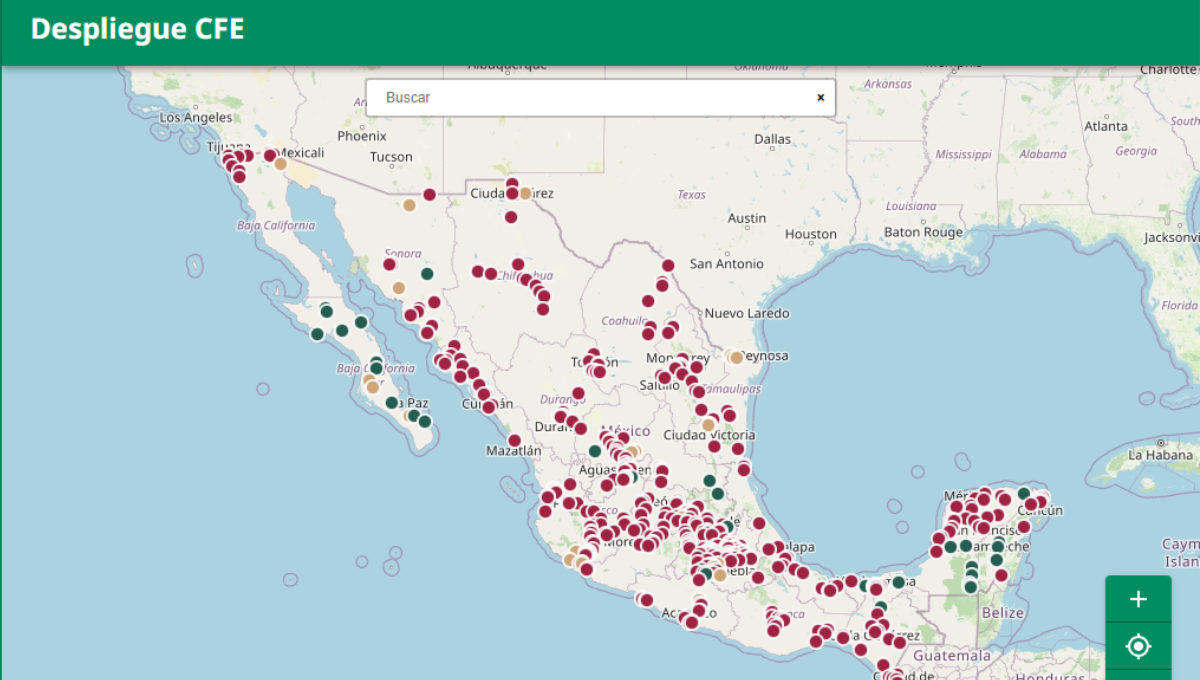Click the Buscar search field
The height and width of the screenshot is (680, 1200).
(590, 98)
